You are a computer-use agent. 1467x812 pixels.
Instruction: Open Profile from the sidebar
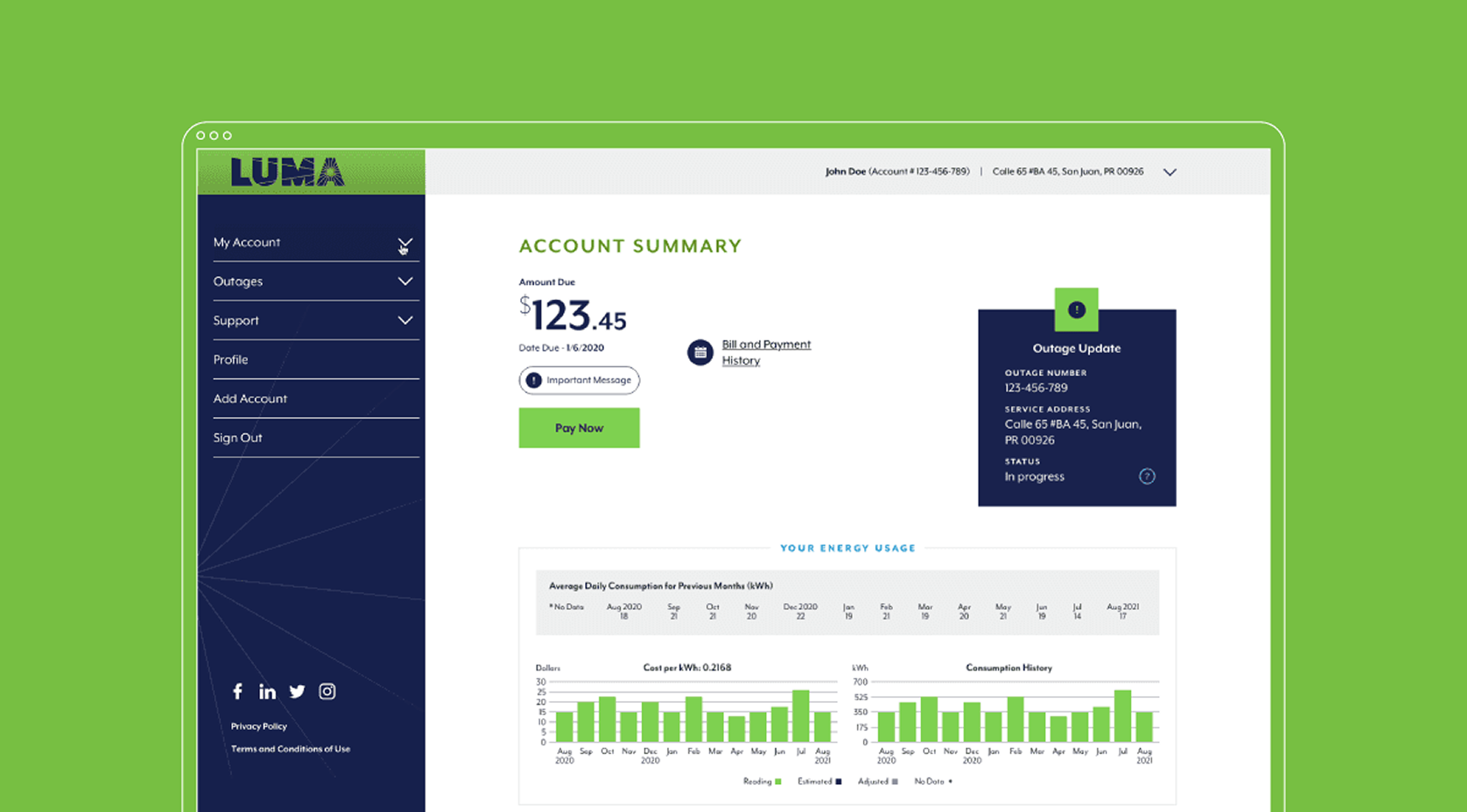pyautogui.click(x=231, y=360)
